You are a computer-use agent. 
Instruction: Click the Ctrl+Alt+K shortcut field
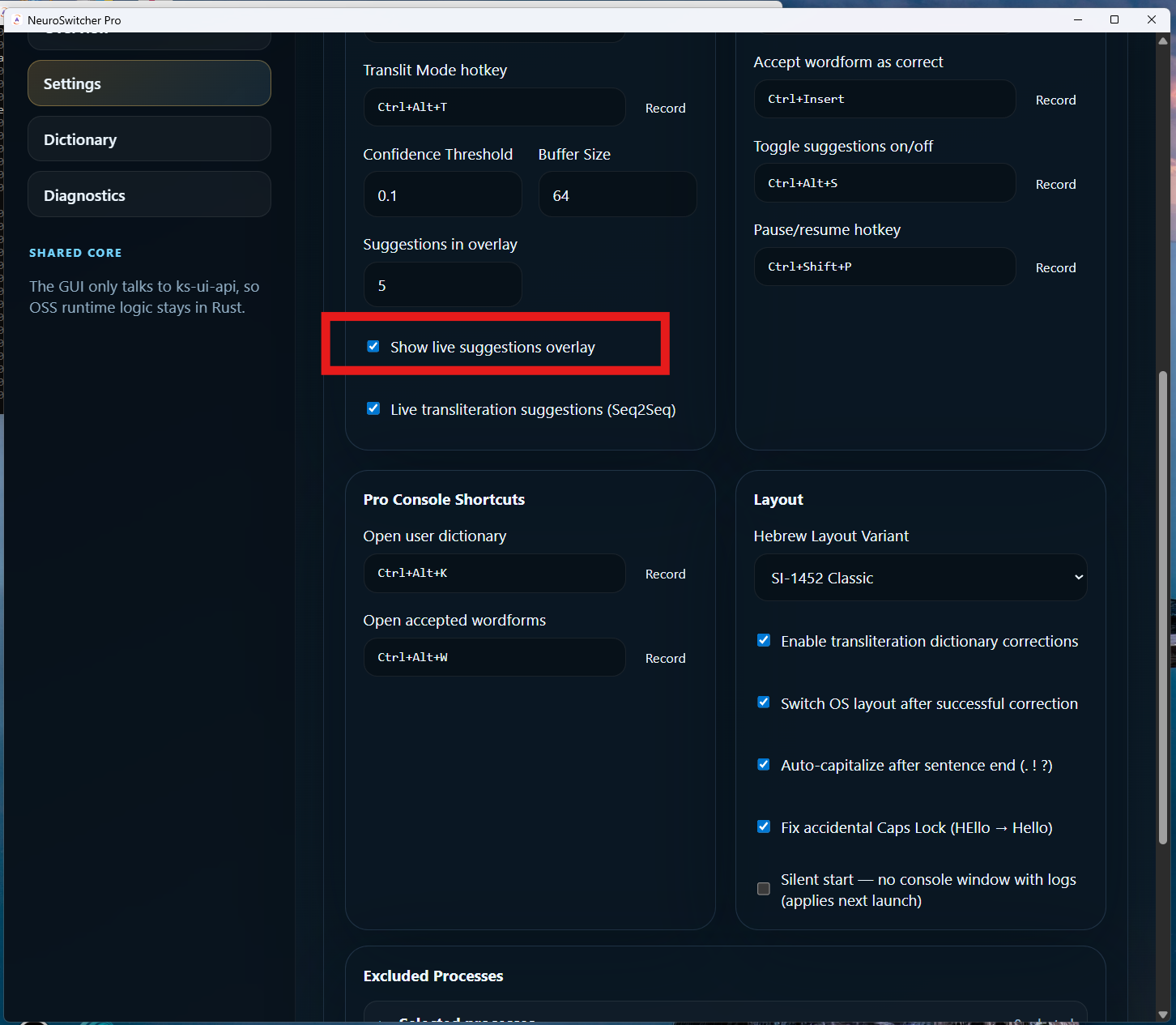494,573
